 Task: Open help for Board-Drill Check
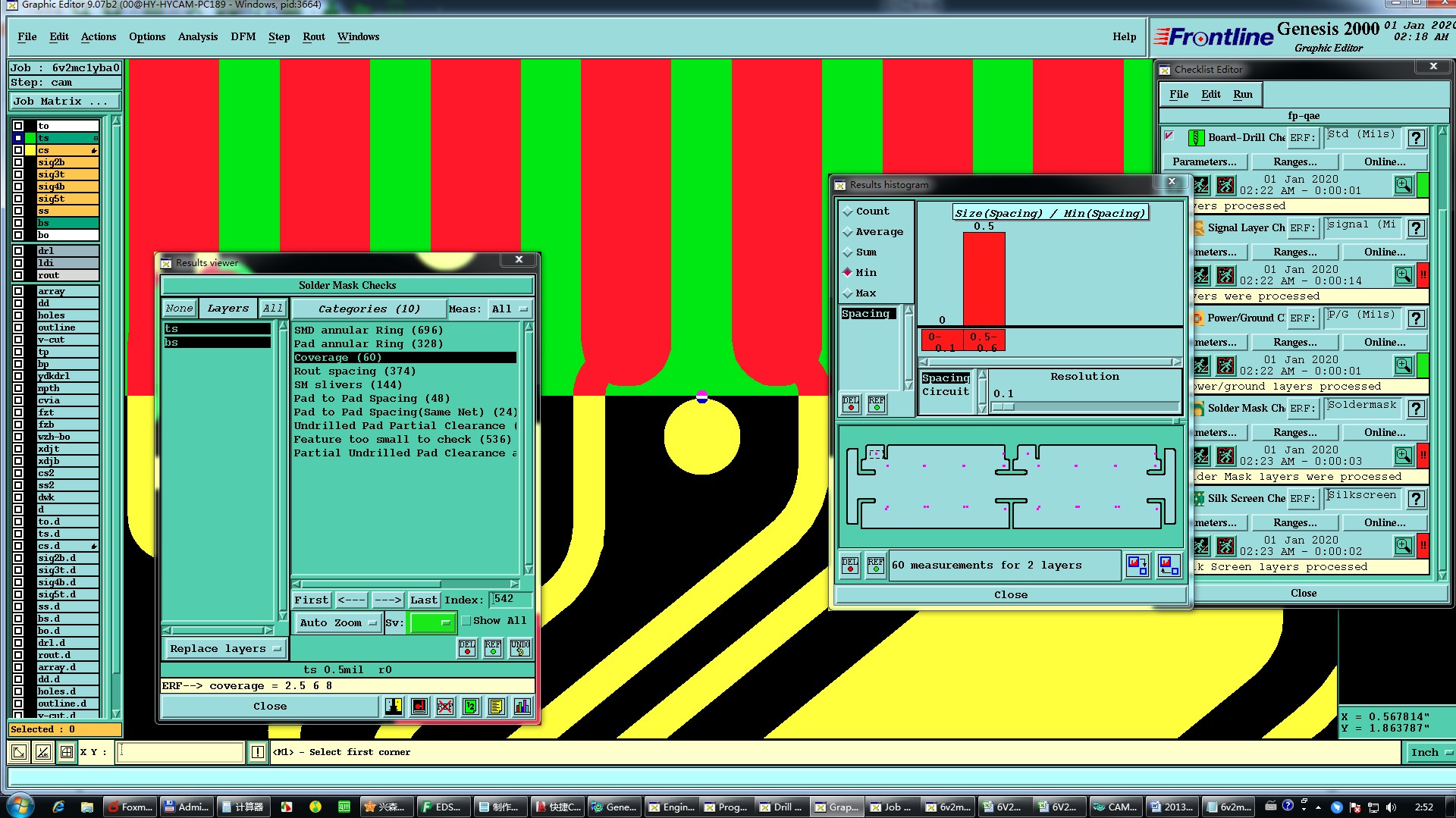click(1416, 138)
